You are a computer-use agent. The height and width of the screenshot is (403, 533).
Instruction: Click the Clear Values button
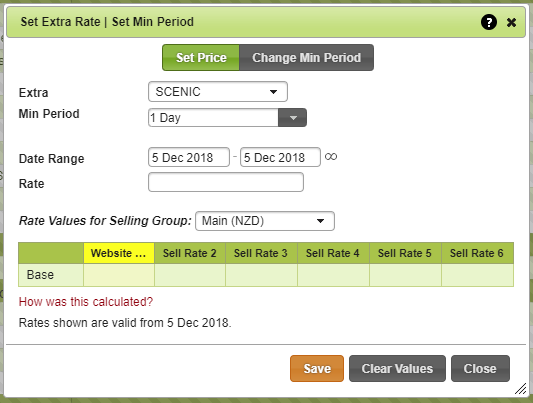(397, 369)
